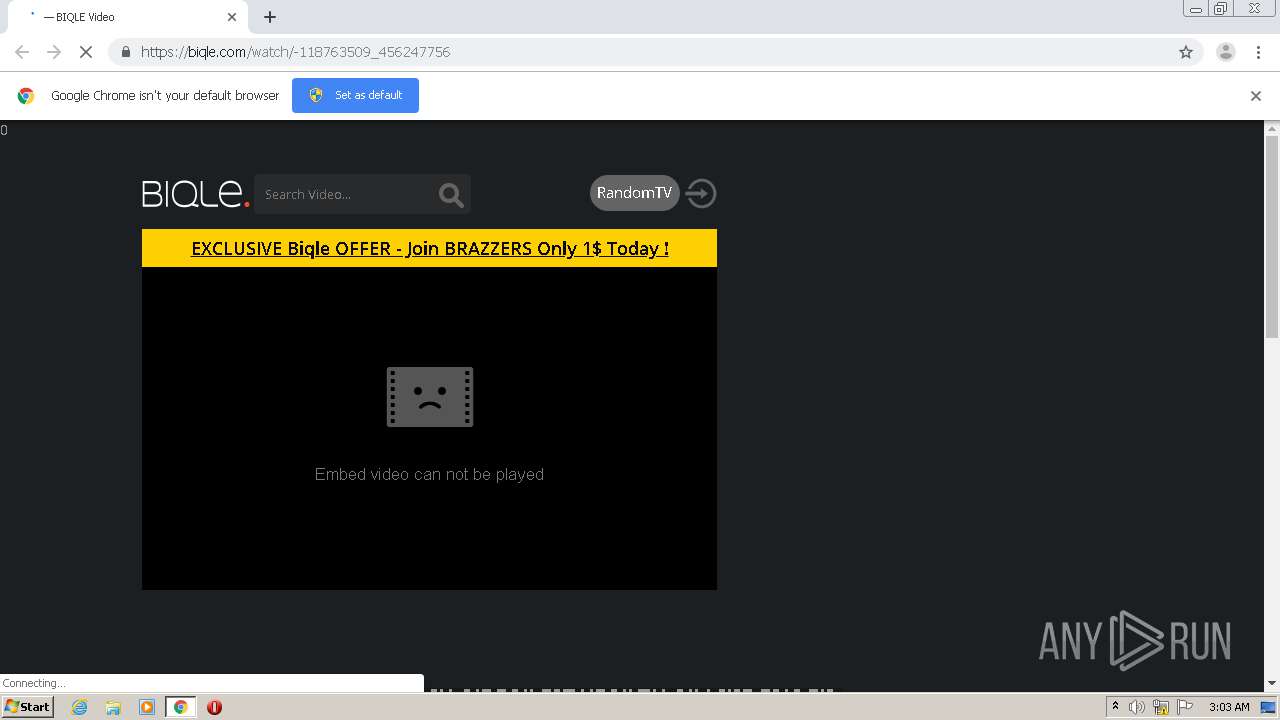Open the EXCLUSIVE Biqle OFFER banner link
This screenshot has width=1280, height=720.
point(430,248)
